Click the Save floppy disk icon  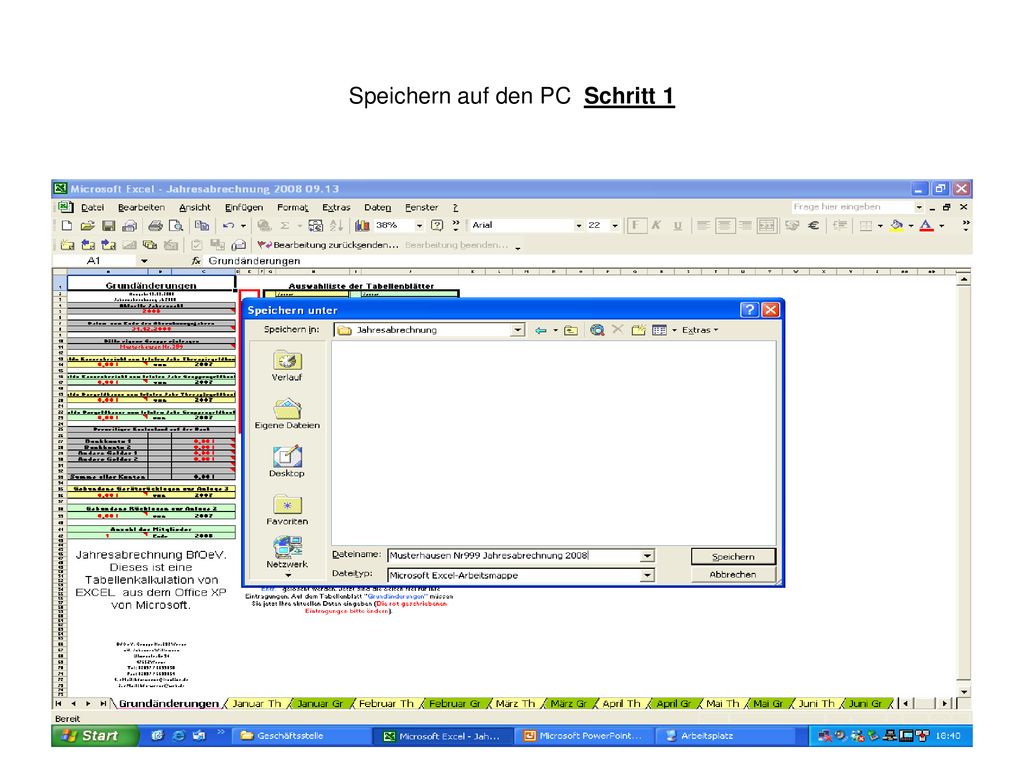coord(108,225)
